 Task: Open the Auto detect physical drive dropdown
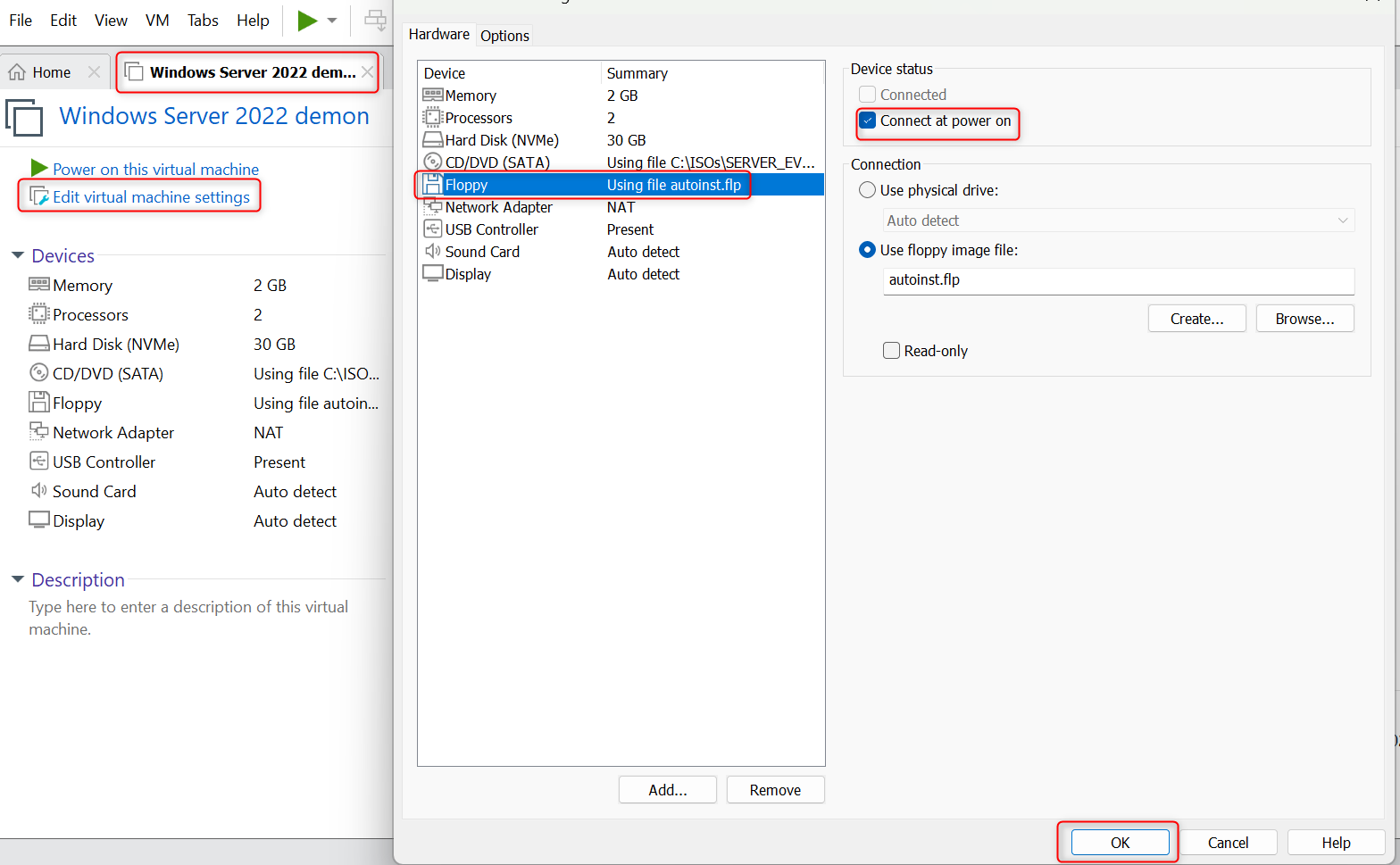click(x=1119, y=220)
